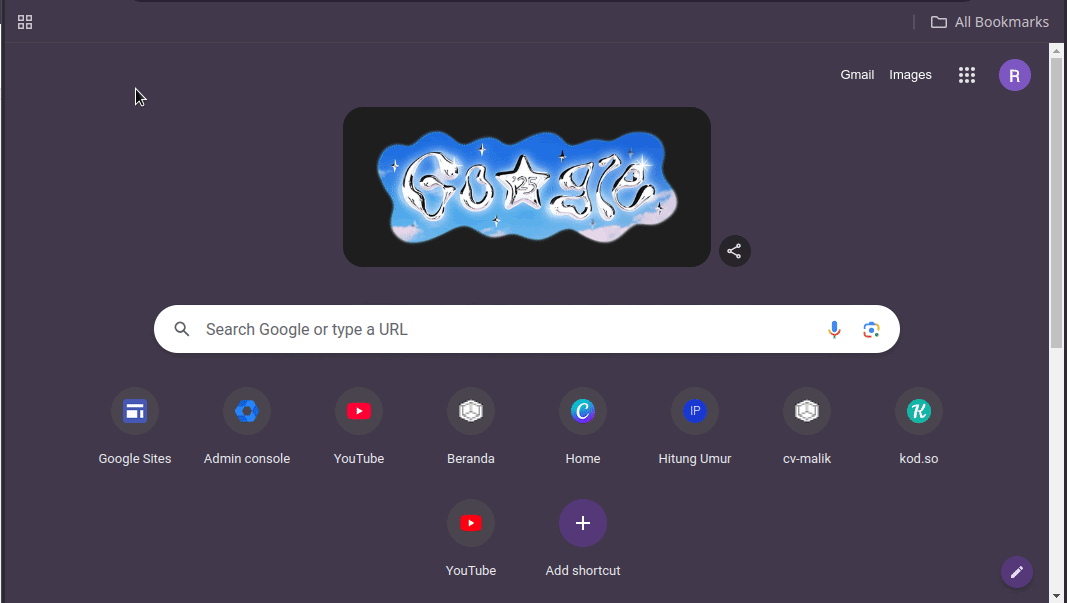The width and height of the screenshot is (1067, 603).
Task: Add a new shortcut
Action: click(x=583, y=523)
